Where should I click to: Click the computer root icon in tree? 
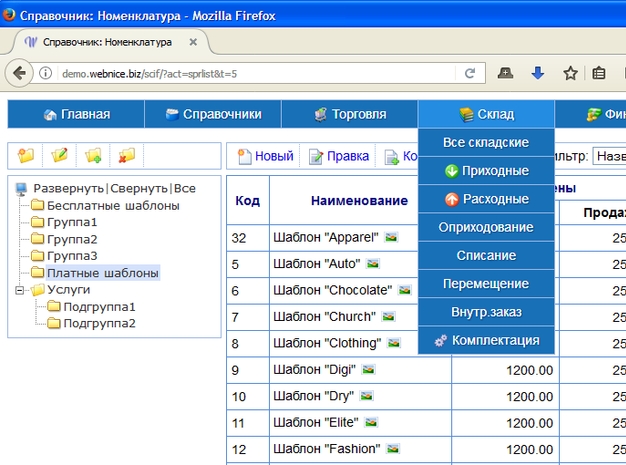[21, 188]
